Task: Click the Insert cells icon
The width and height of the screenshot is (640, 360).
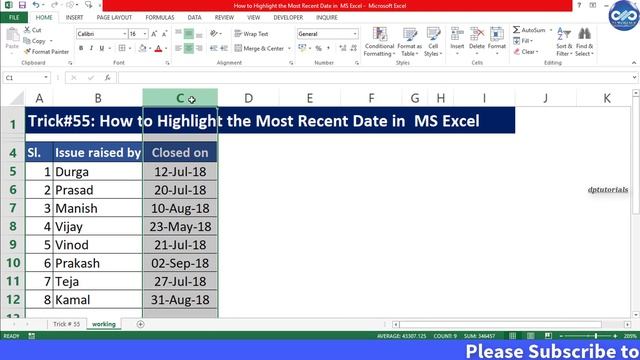Action: coord(457,33)
